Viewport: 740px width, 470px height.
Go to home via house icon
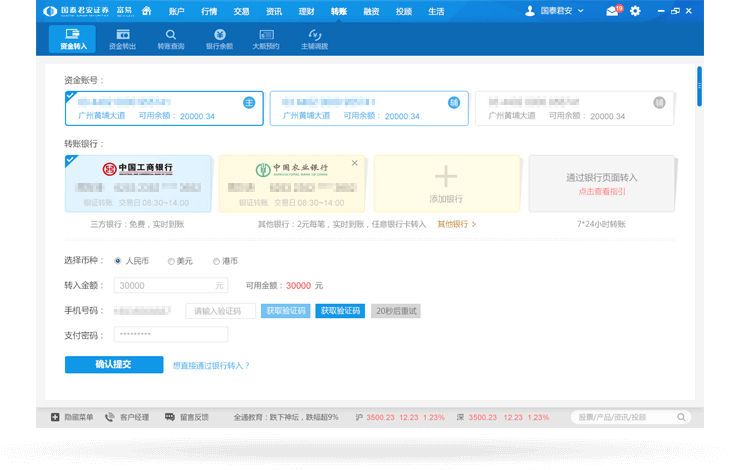(147, 10)
